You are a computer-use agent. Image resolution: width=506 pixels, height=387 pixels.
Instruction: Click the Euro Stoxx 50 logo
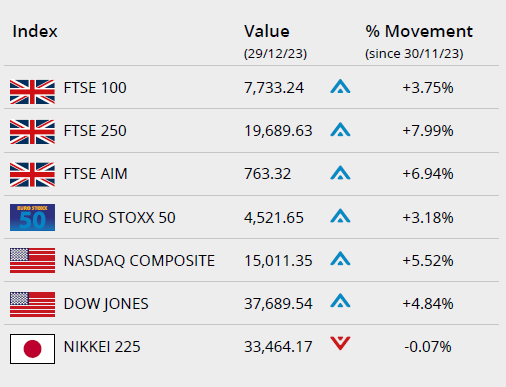point(32,218)
